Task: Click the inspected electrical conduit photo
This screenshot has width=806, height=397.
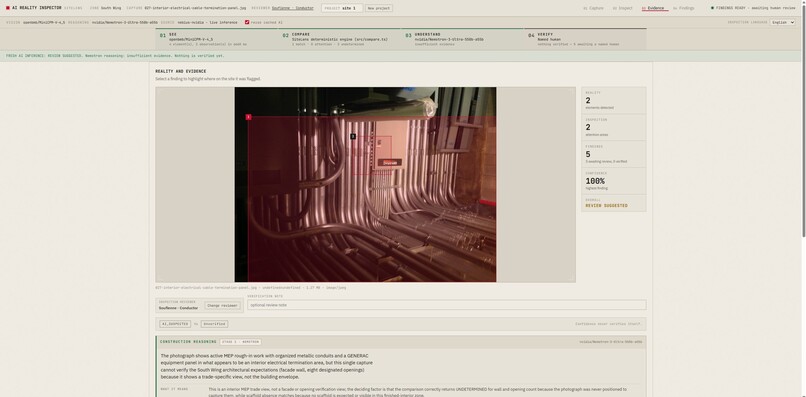Action: (365, 184)
